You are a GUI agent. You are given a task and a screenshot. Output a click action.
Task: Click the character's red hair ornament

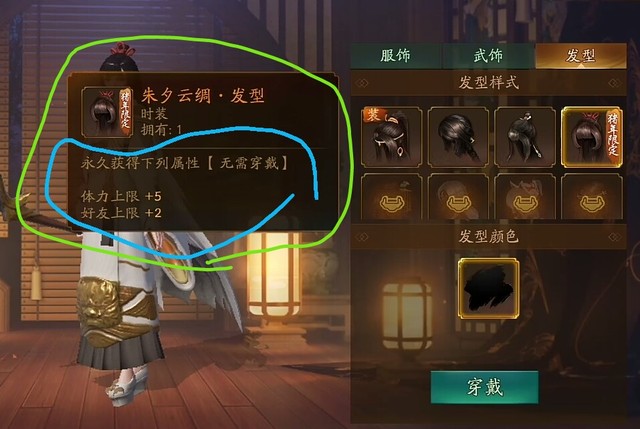(x=122, y=50)
